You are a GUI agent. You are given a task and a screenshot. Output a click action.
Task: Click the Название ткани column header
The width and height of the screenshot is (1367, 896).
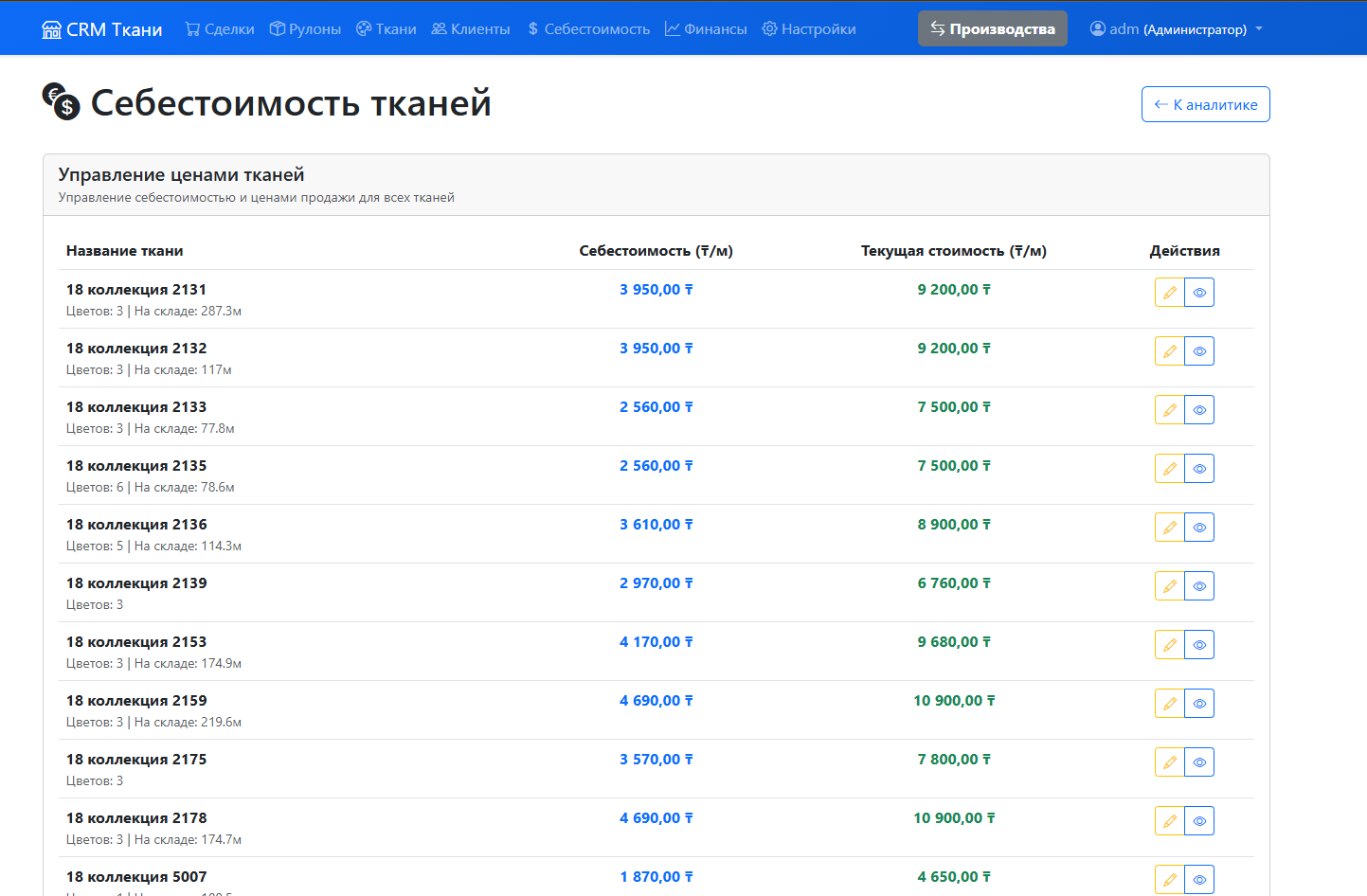point(125,251)
